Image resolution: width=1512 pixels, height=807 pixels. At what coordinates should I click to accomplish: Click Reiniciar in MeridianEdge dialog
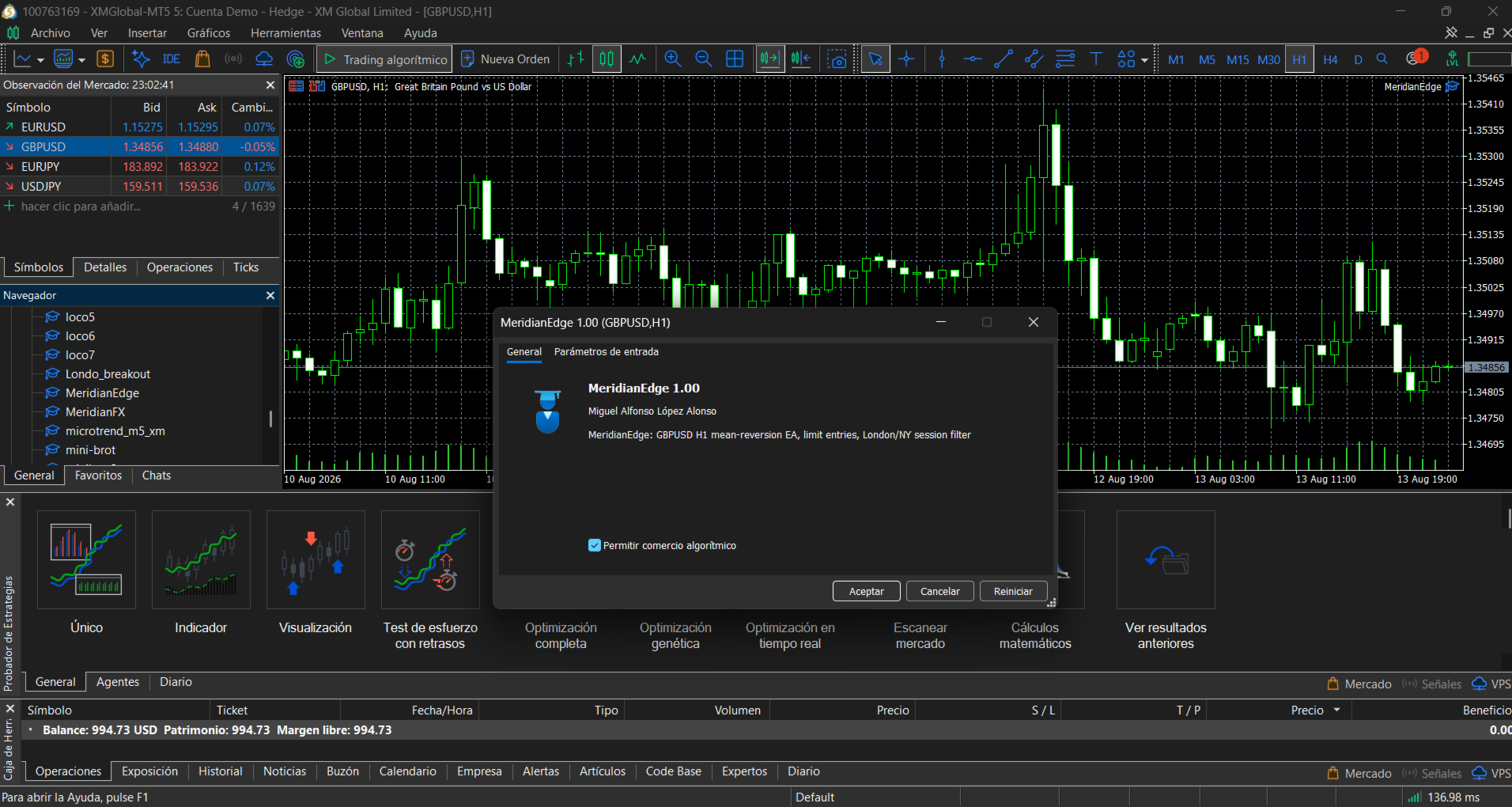point(1013,591)
